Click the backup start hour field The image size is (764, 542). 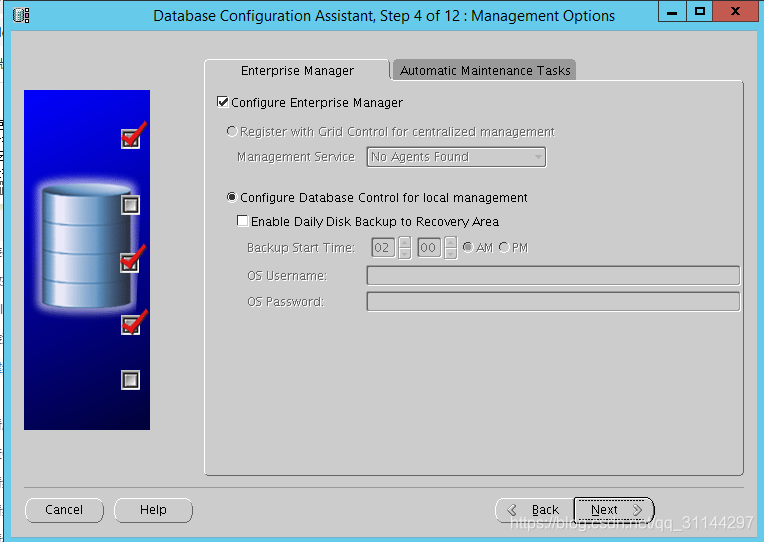[383, 248]
